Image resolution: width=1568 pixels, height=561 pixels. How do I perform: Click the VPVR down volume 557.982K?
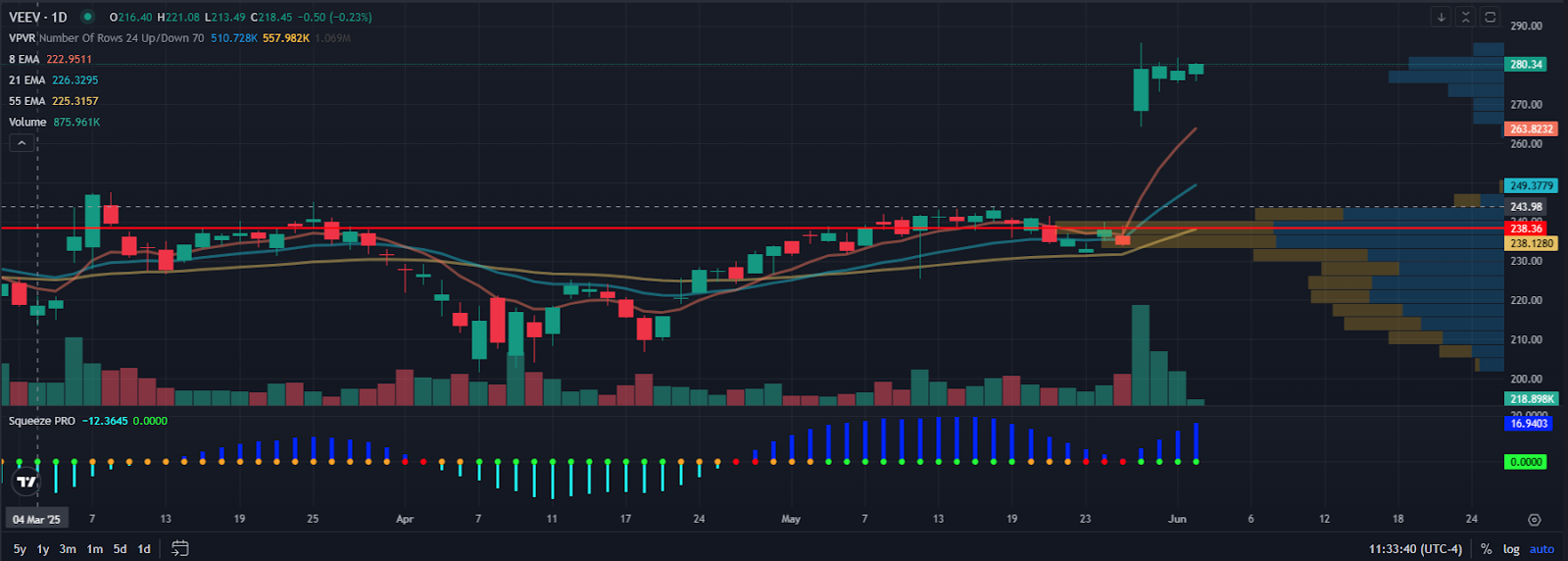[286, 38]
